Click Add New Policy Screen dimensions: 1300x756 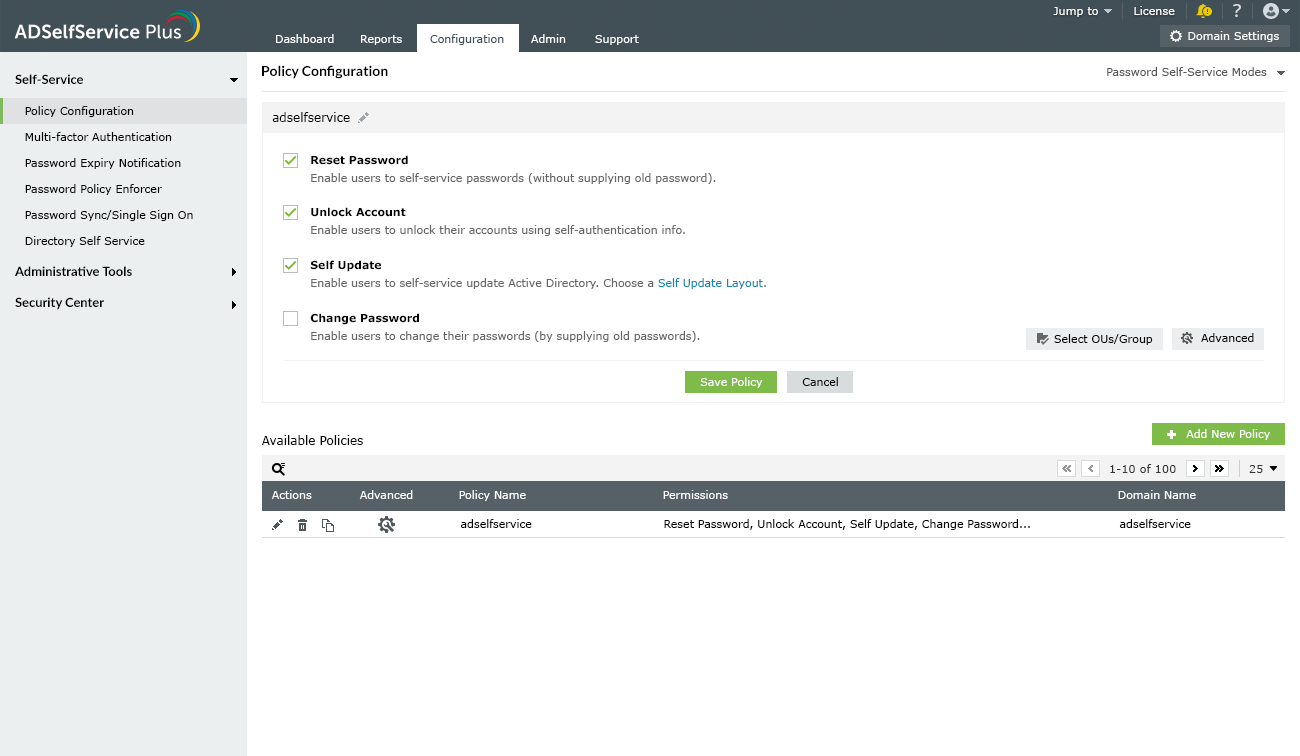(1218, 434)
